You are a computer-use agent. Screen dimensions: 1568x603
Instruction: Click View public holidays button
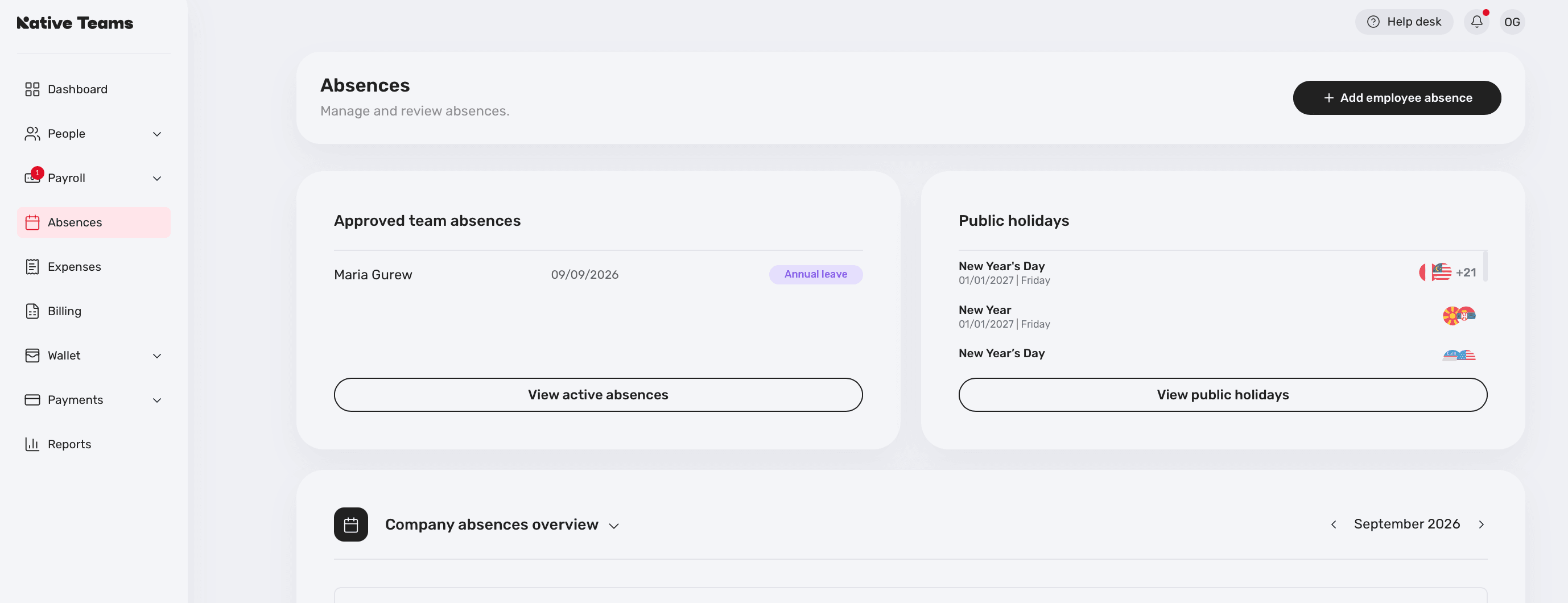[x=1222, y=395]
